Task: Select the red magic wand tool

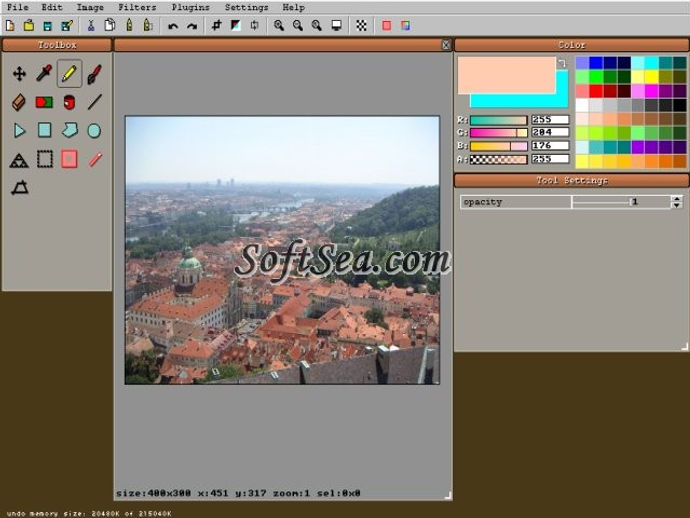Action: pos(94,159)
